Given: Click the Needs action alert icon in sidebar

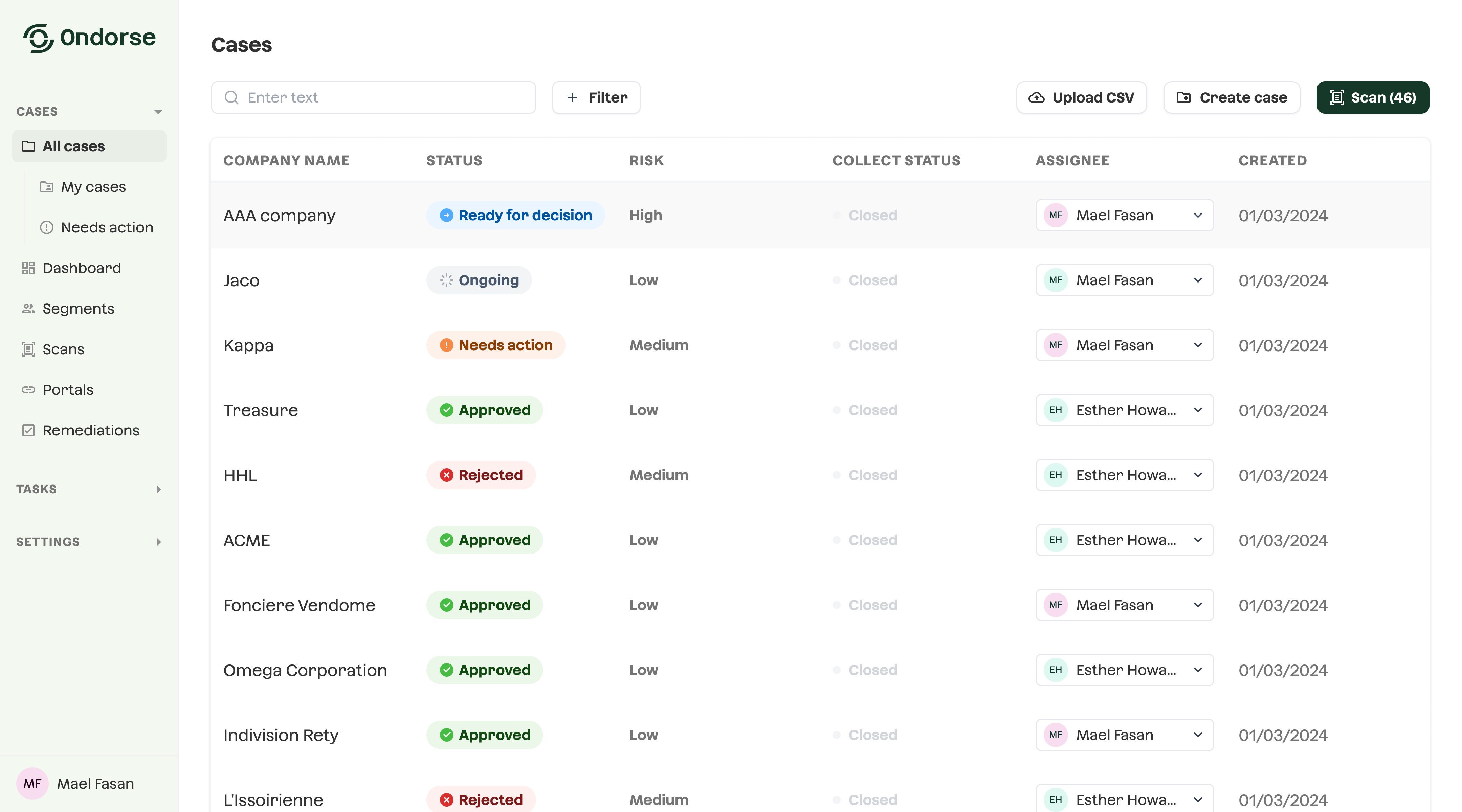Looking at the screenshot, I should click(x=47, y=228).
